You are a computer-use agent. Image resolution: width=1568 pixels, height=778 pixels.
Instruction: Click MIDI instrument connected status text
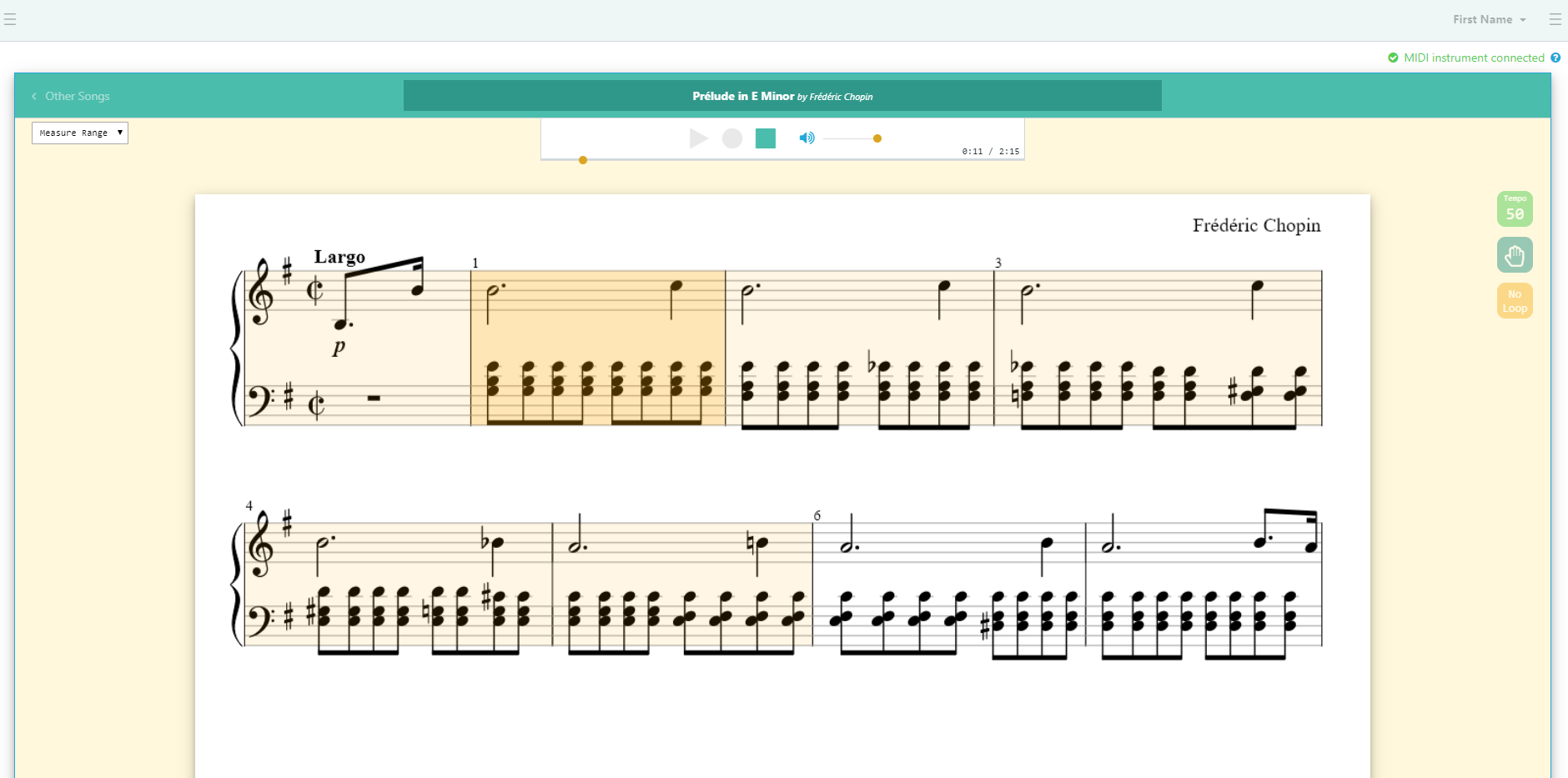pyautogui.click(x=1474, y=58)
